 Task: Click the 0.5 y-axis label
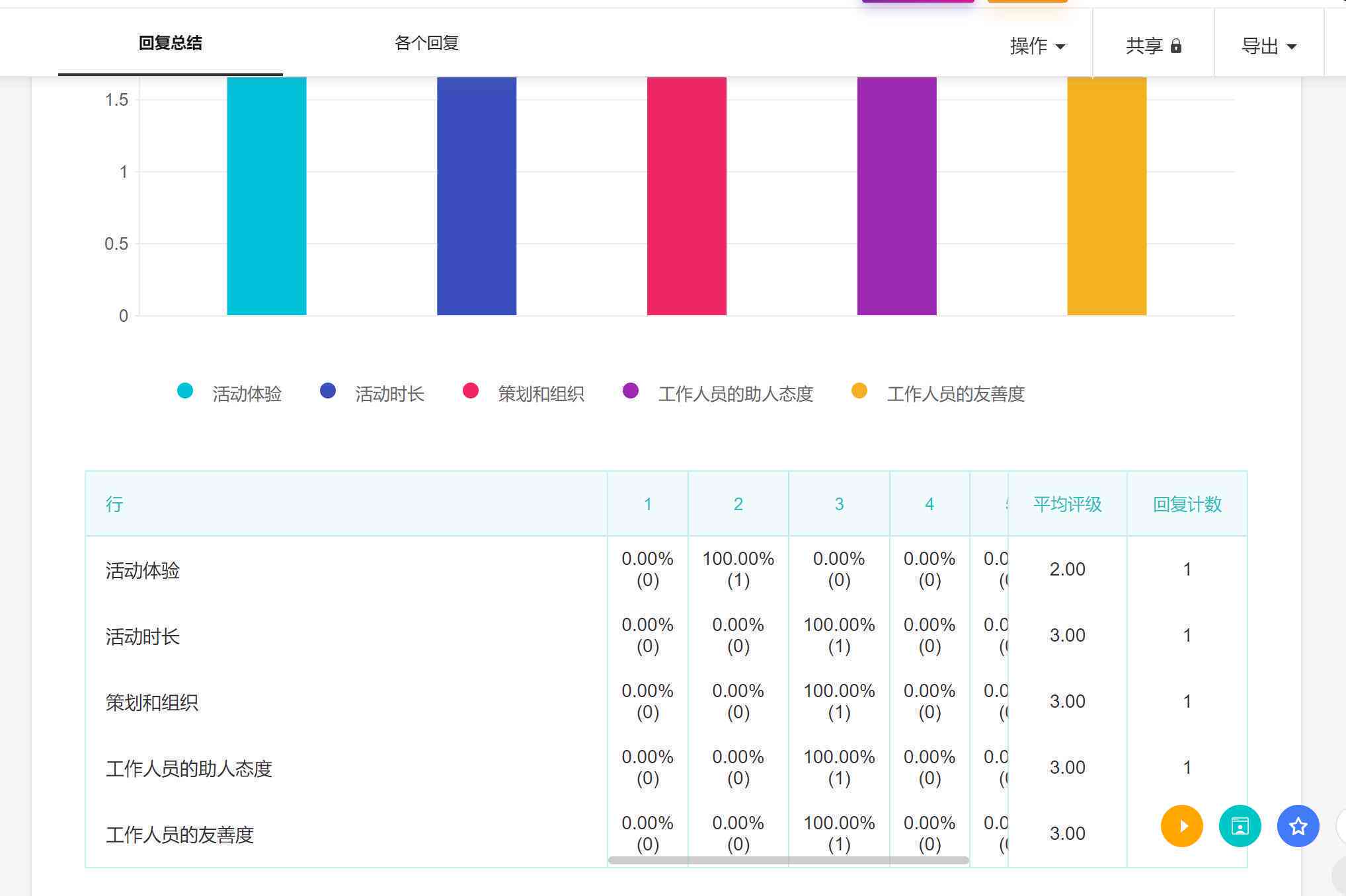[116, 244]
